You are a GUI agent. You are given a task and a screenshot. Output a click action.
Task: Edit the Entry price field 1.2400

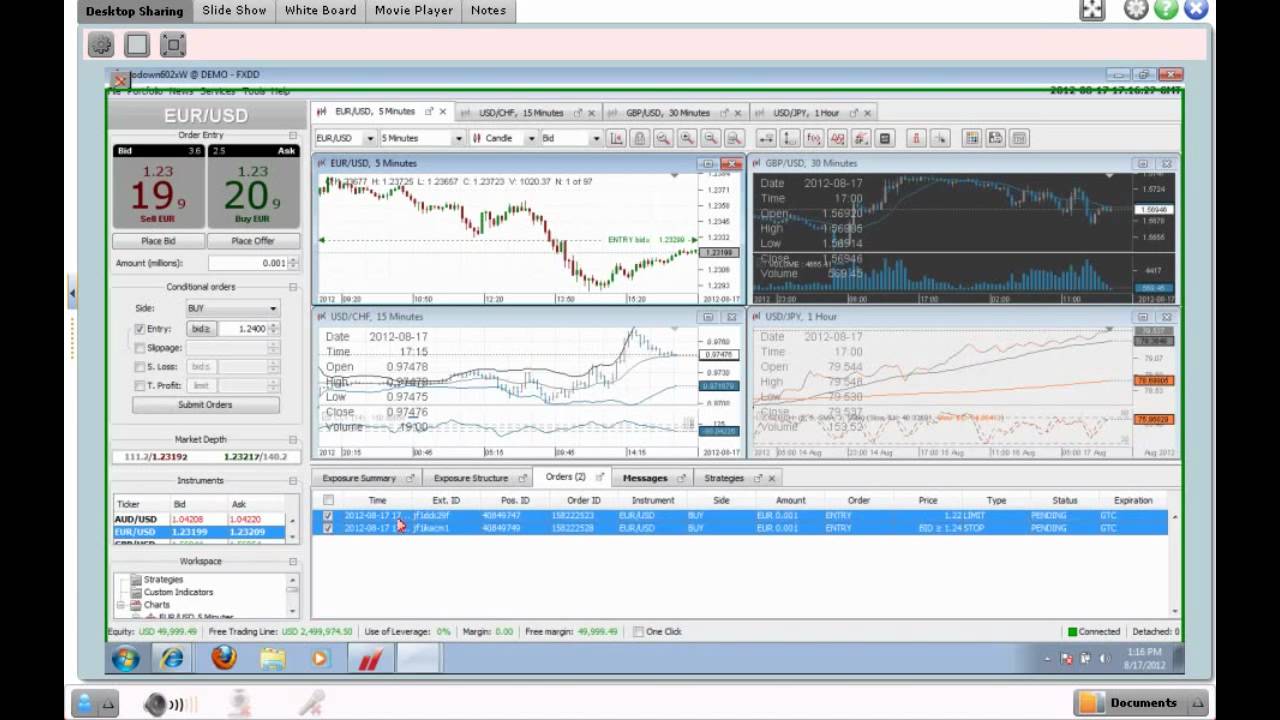[243, 329]
